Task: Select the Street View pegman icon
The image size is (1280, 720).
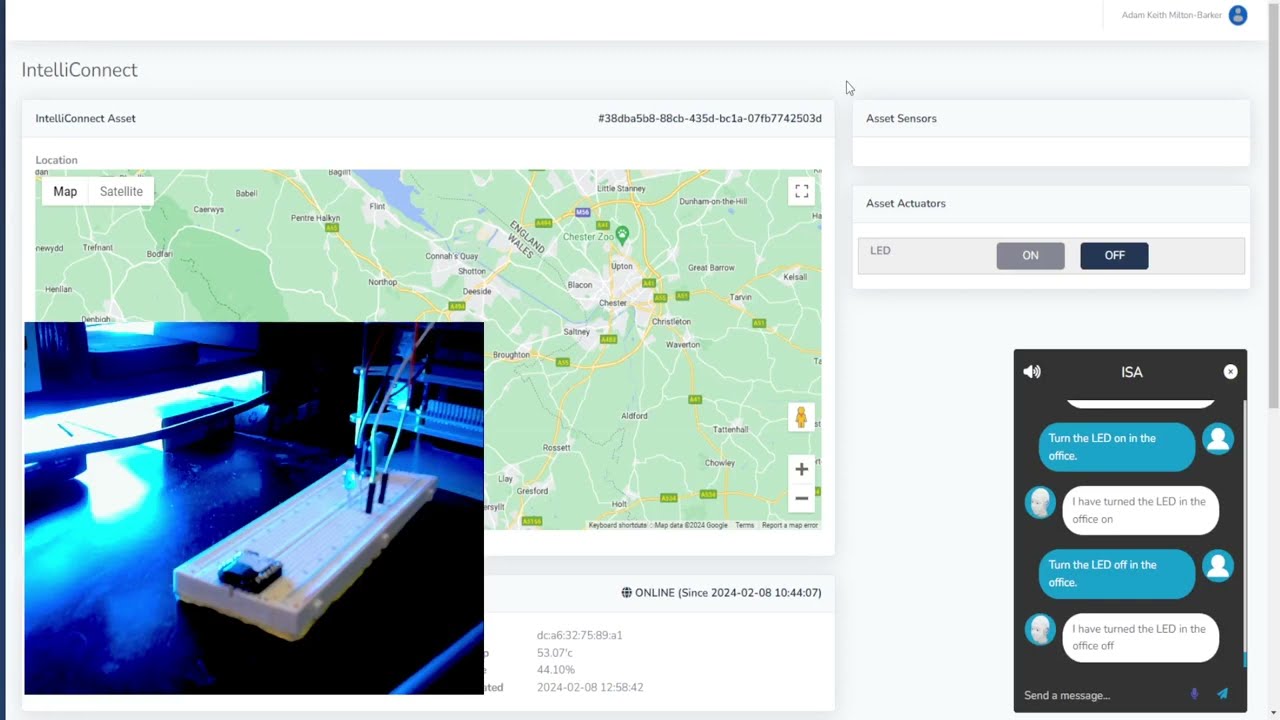Action: click(x=800, y=417)
